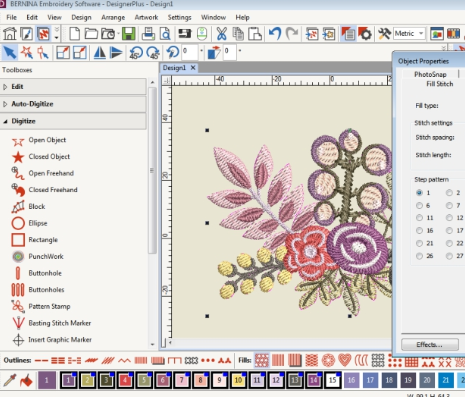Collapse the Digitize toolbox section
The height and width of the screenshot is (397, 465).
pyautogui.click(x=73, y=121)
